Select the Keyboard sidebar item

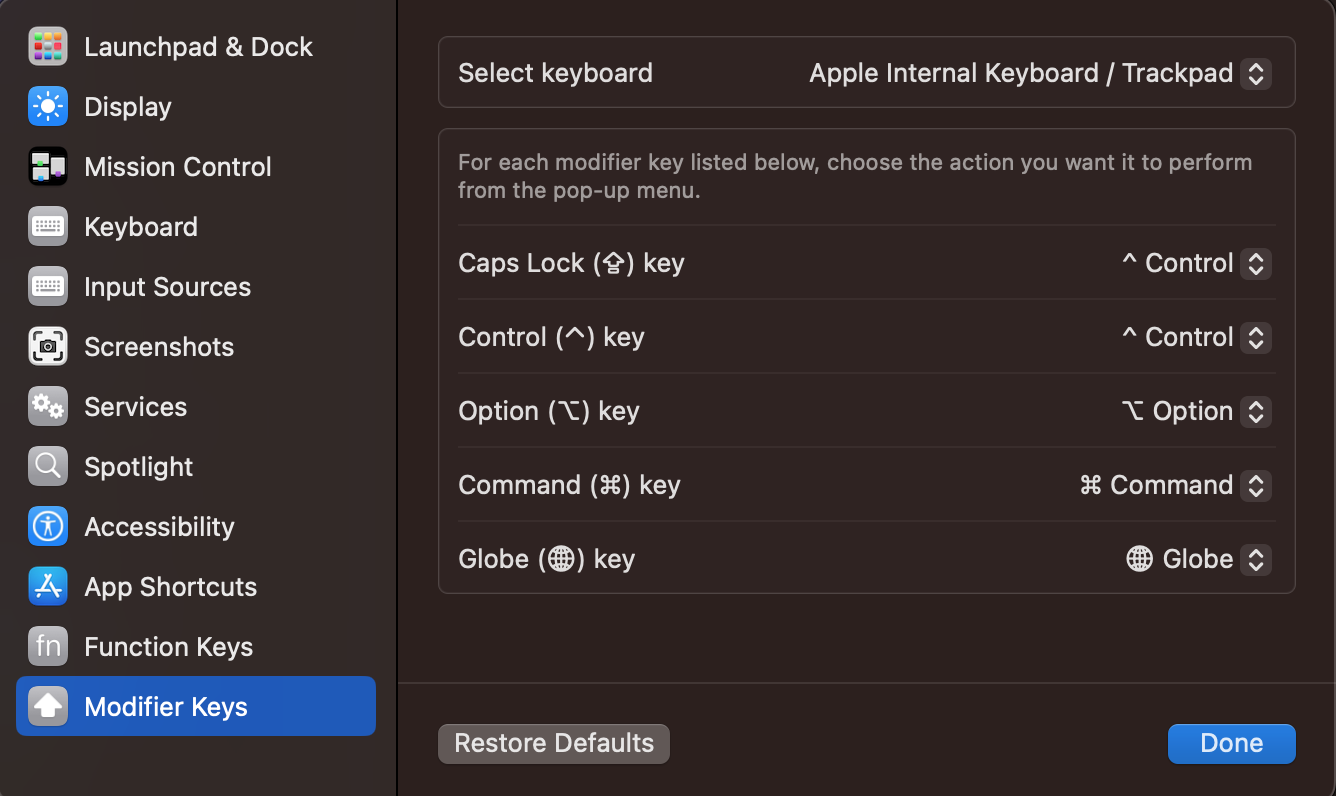pos(141,227)
